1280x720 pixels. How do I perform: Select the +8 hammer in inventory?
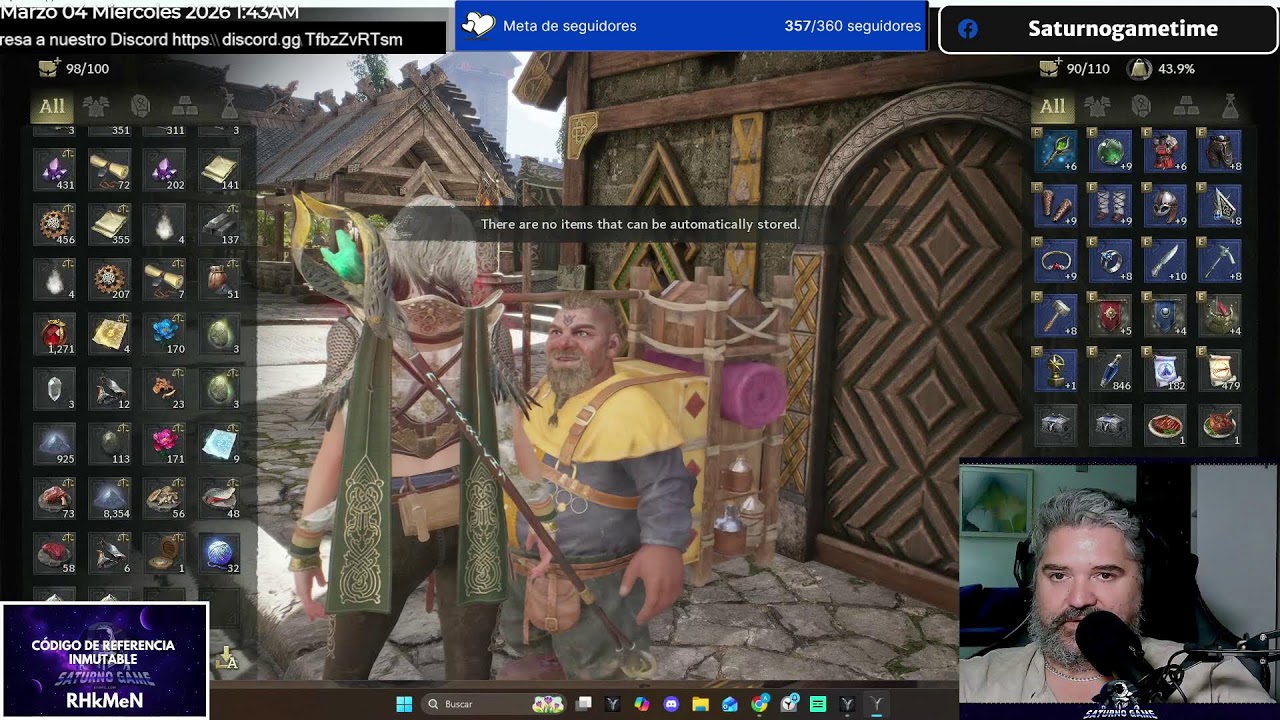pos(1056,315)
